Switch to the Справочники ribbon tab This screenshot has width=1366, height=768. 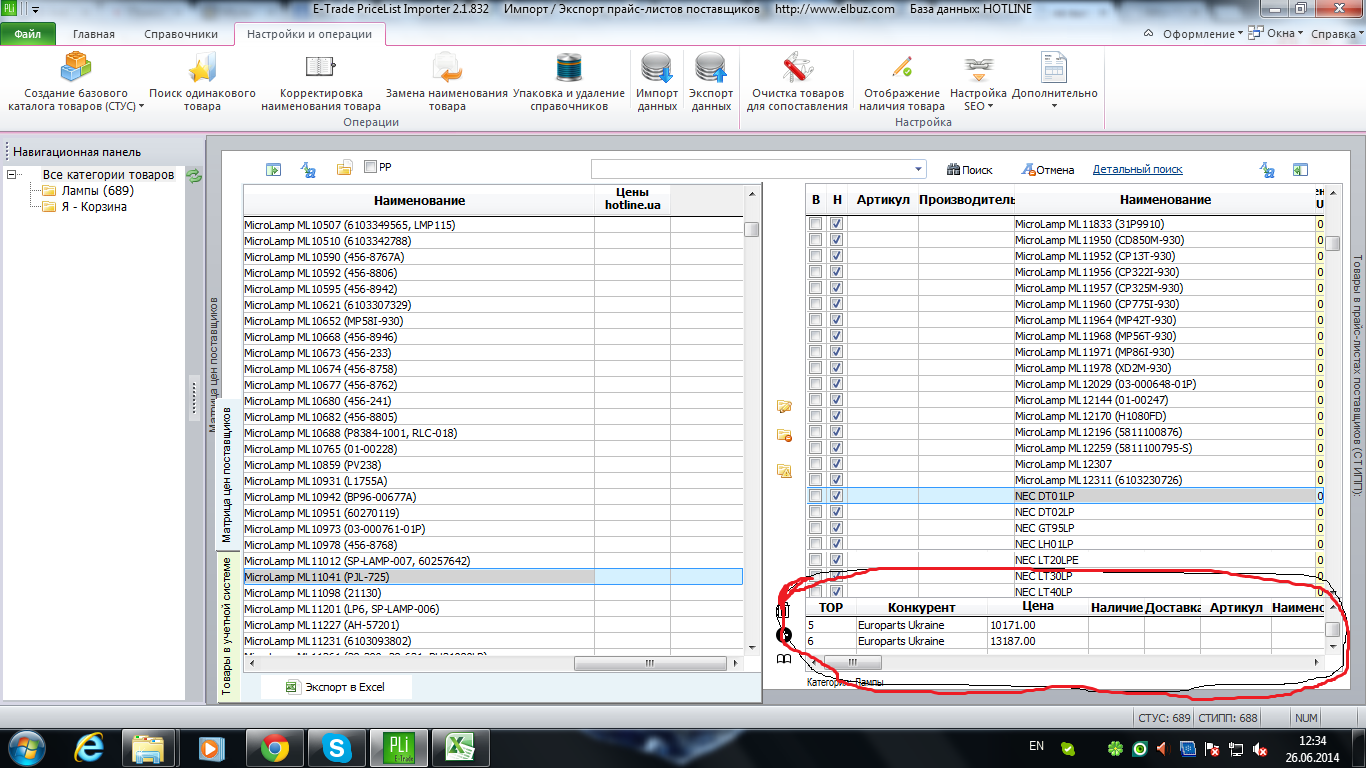(181, 34)
